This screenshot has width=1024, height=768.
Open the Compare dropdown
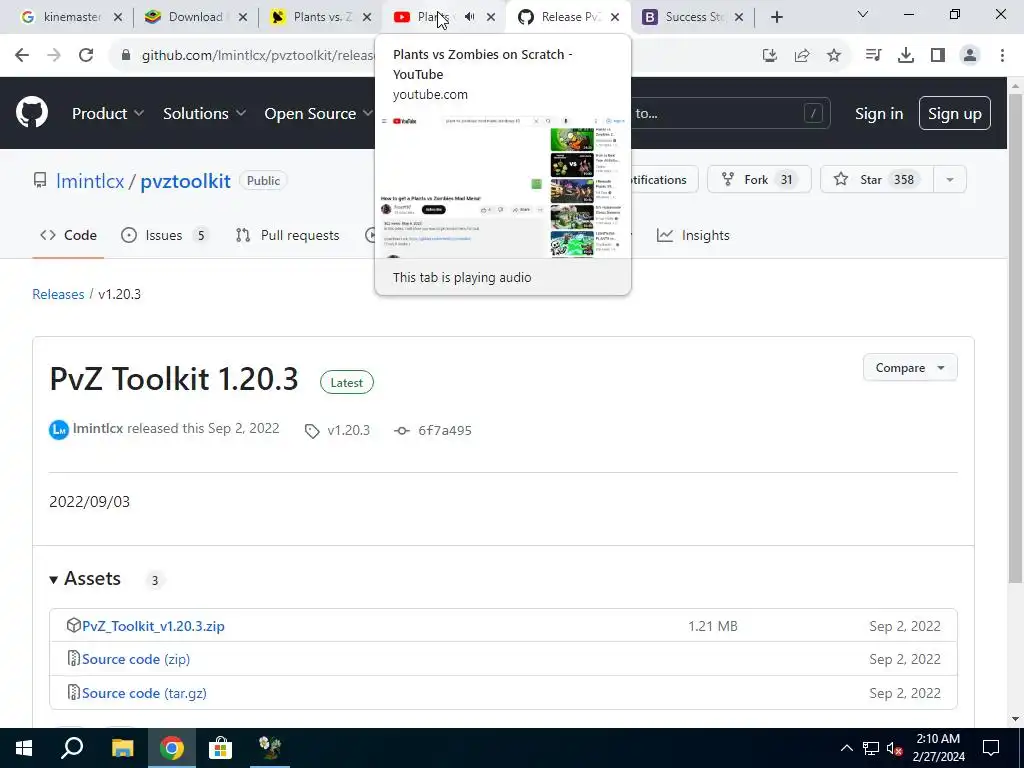pos(910,368)
